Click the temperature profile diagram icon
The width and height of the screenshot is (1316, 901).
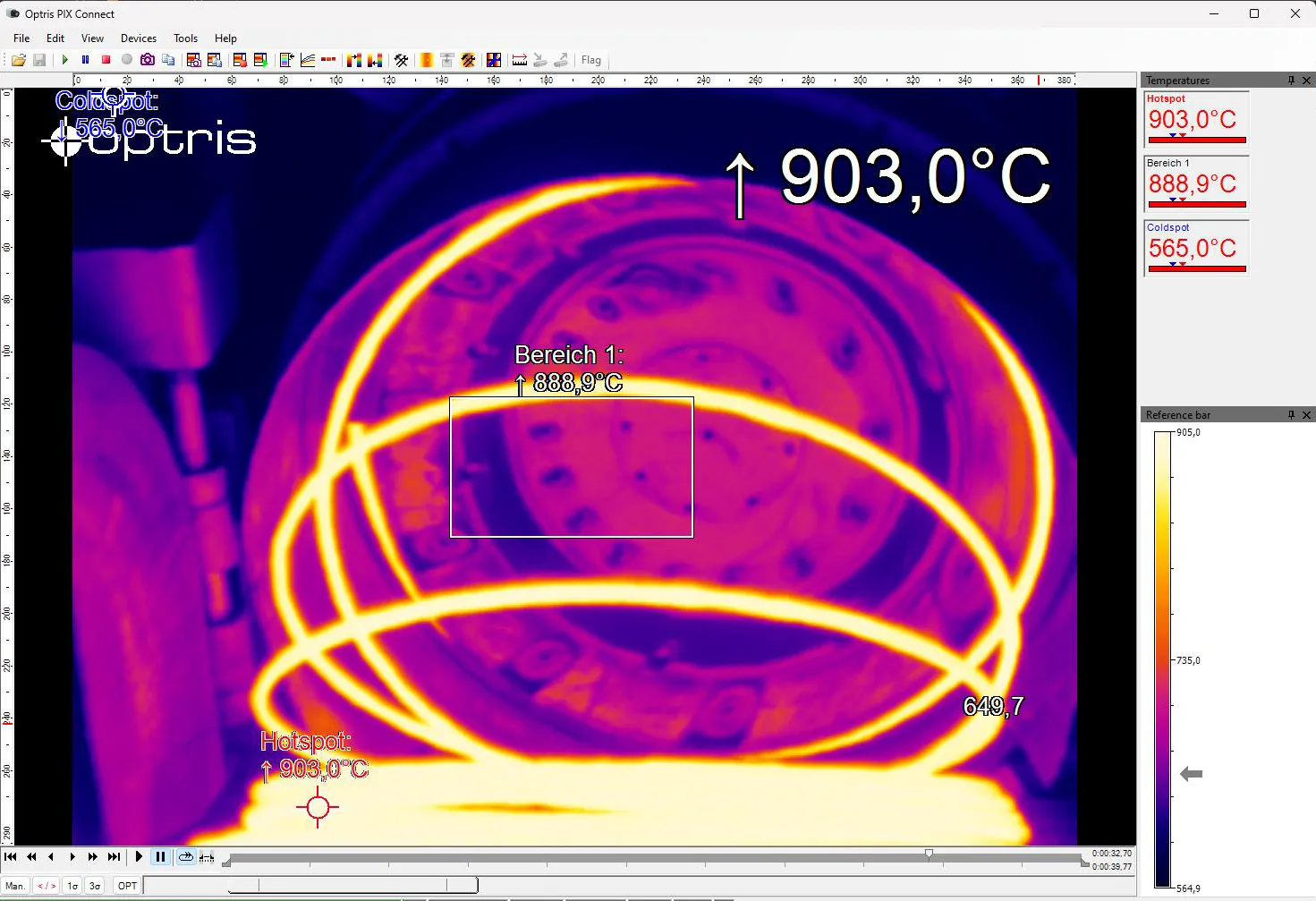(x=308, y=60)
